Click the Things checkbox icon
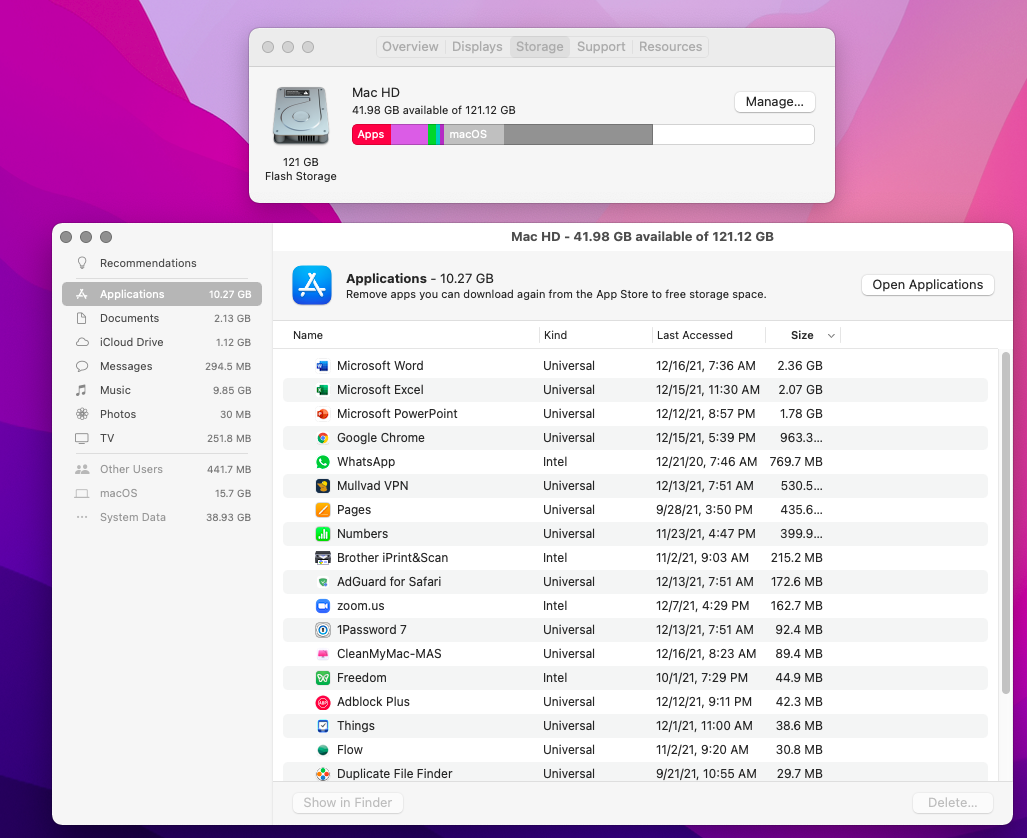This screenshot has height=838, width=1027. [322, 726]
